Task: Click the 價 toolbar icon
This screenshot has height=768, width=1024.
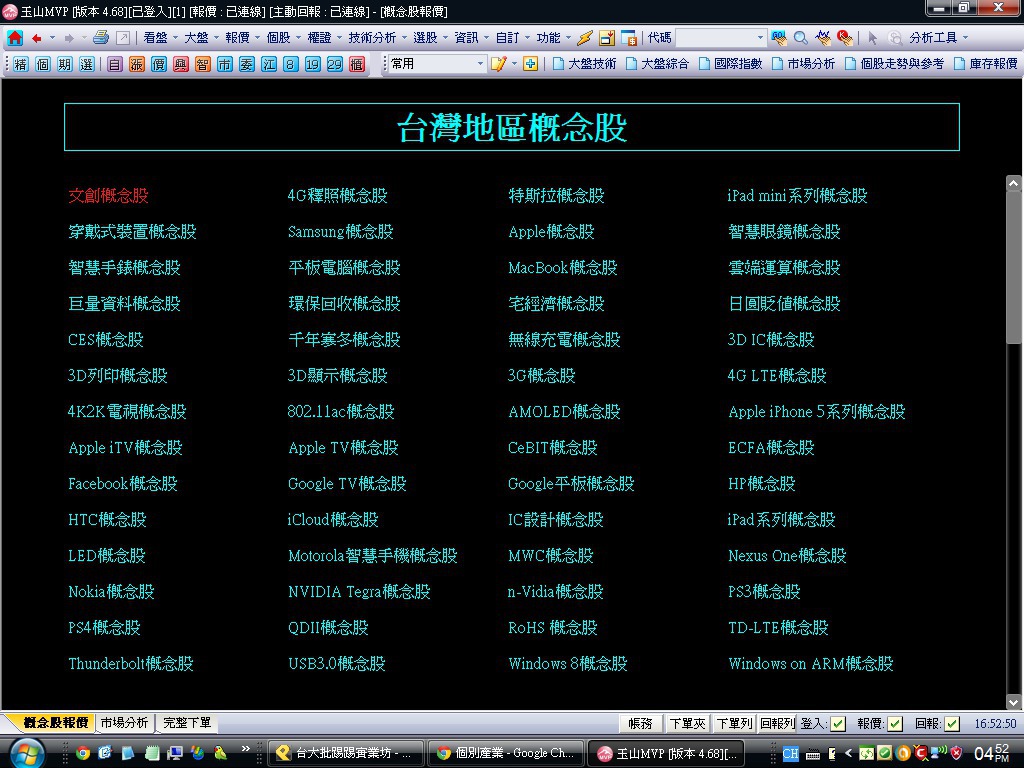Action: click(159, 64)
